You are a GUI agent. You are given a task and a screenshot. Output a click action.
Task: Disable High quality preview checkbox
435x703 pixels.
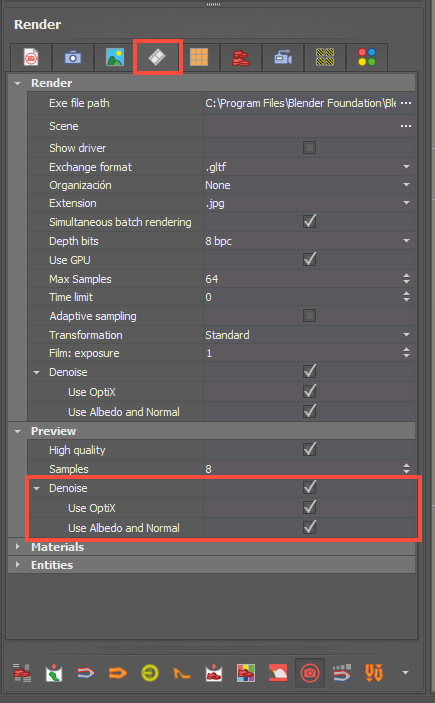(309, 450)
